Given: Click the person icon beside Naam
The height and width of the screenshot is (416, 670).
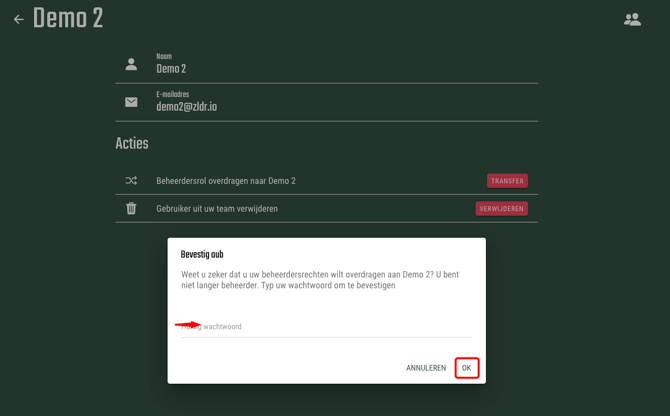Looking at the screenshot, I should tap(131, 64).
